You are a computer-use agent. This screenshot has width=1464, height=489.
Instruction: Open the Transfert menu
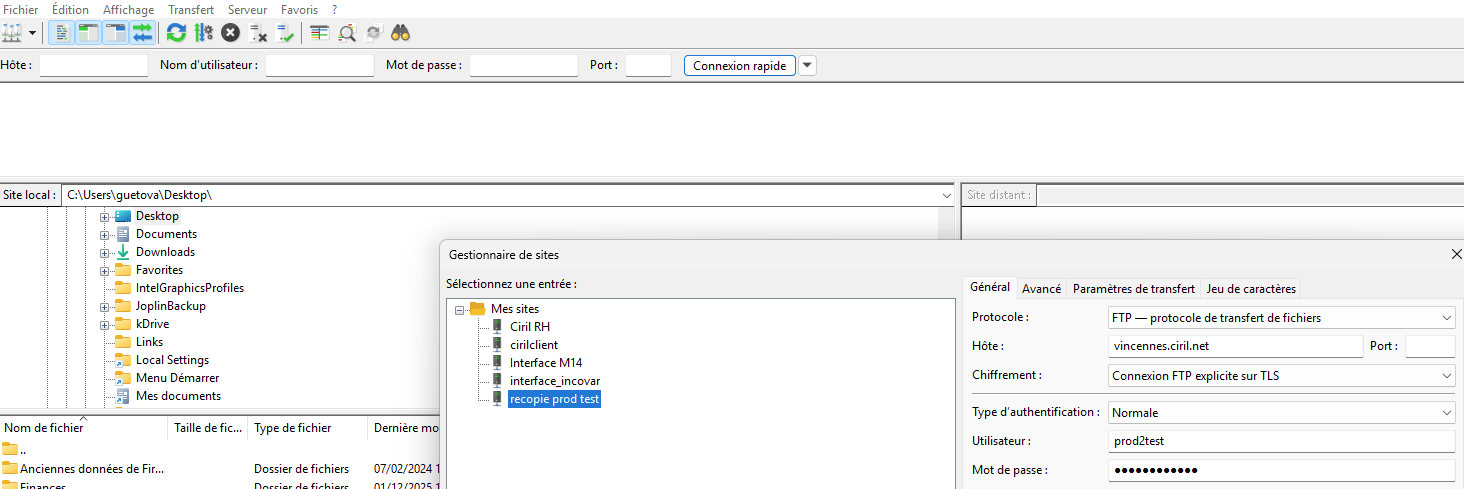coord(190,9)
